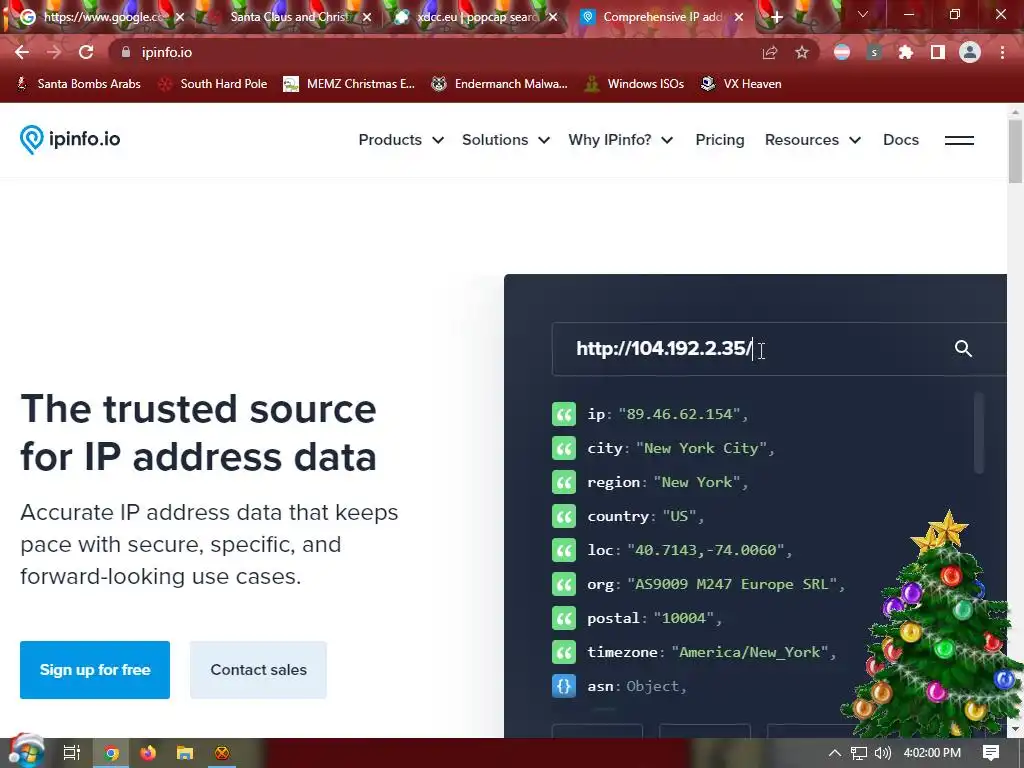Close the Google tab
Screen dimensions: 1024x768
point(180,17)
